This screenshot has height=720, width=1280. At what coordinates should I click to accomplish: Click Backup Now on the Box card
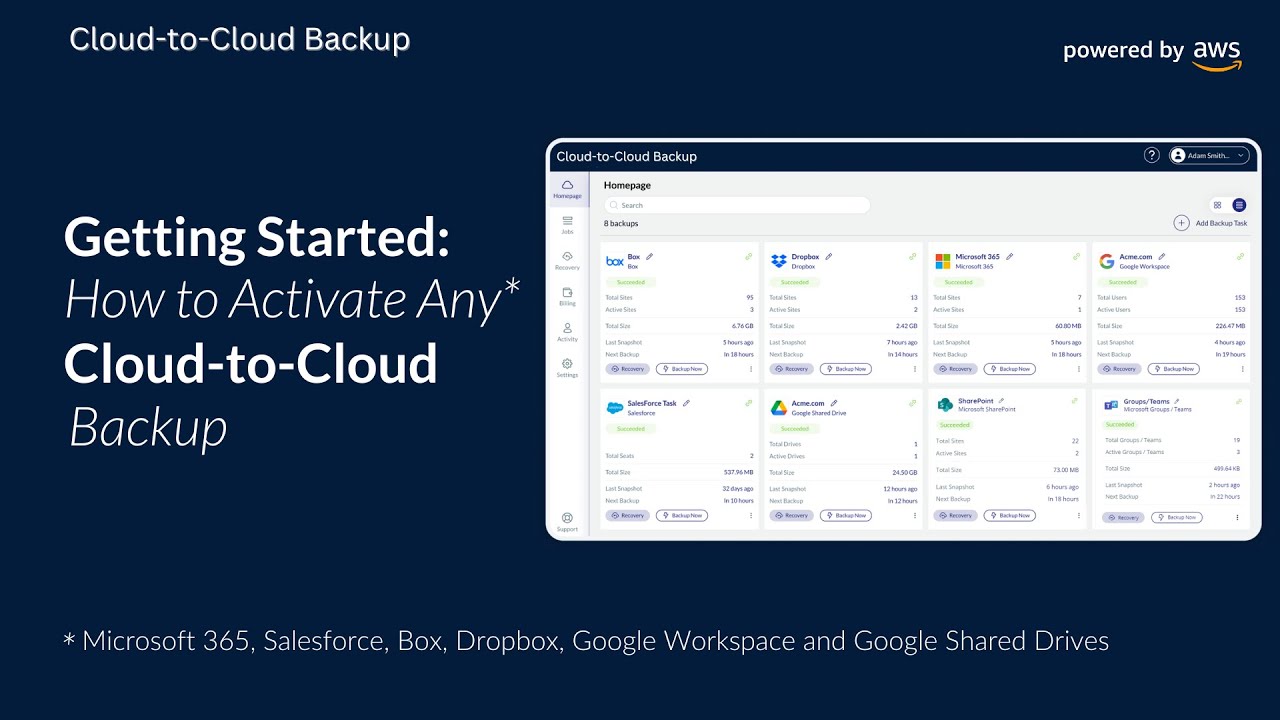(x=682, y=369)
